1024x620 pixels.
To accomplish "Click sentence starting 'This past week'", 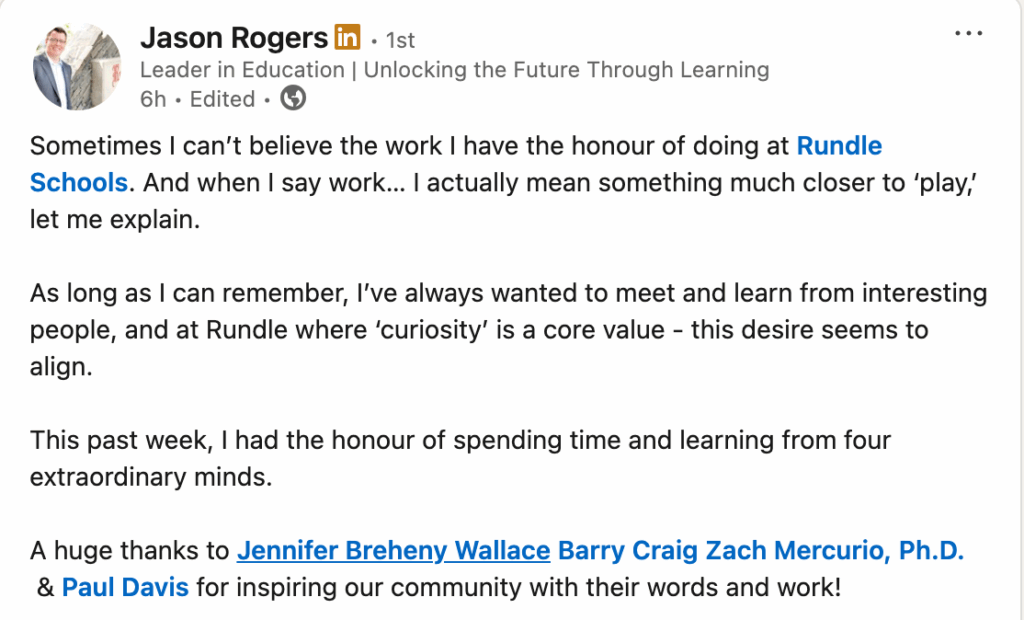I will pyautogui.click(x=460, y=440).
